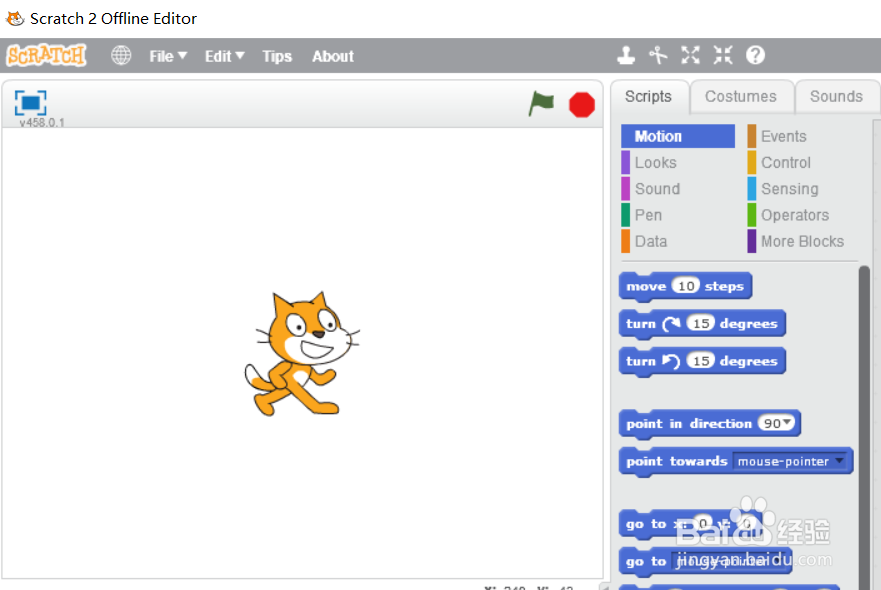The image size is (881, 590).
Task: Edit degrees value in counterclockwise turn block
Action: click(700, 361)
